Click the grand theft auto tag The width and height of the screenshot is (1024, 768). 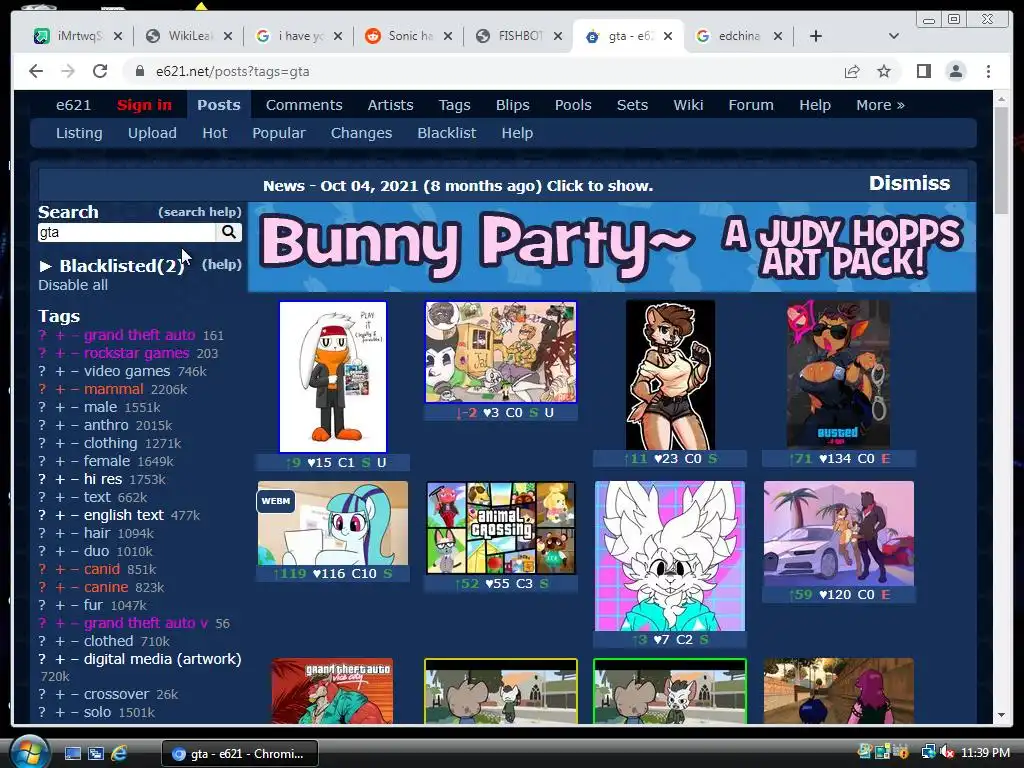click(x=139, y=335)
